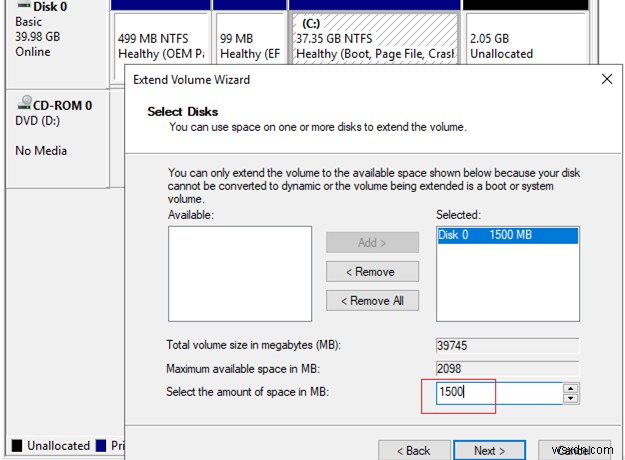
Task: Click the blue Primary partition legend swatch
Action: (101, 445)
